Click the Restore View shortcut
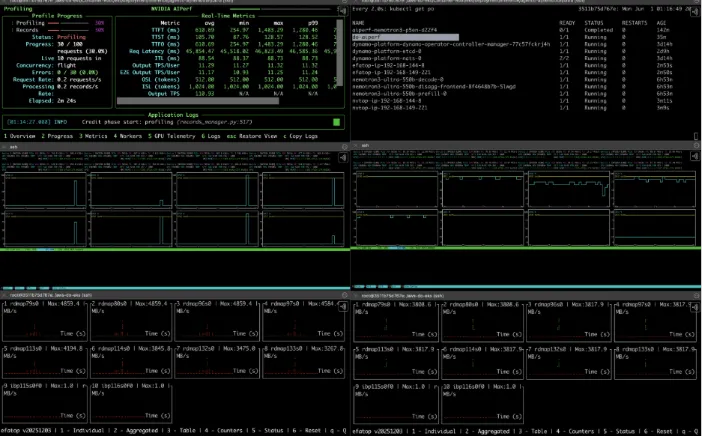 (x=252, y=136)
